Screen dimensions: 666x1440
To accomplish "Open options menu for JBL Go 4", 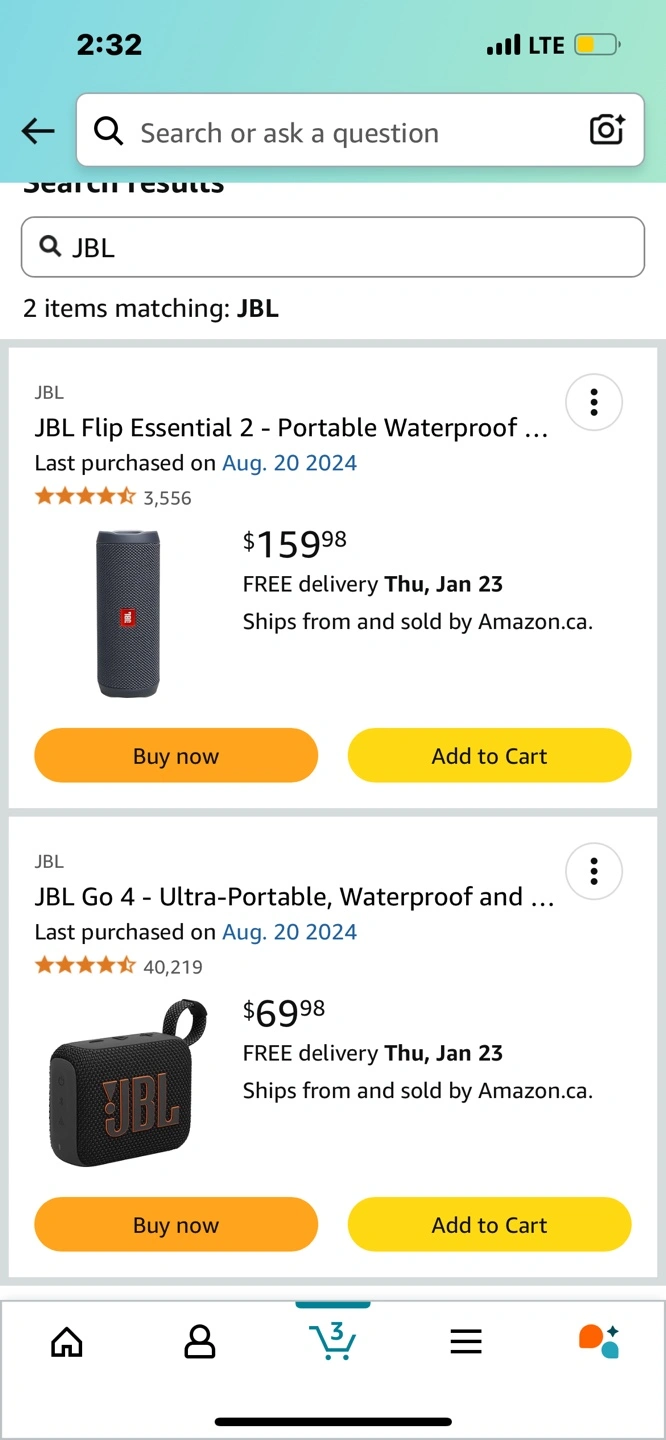I will click(x=594, y=871).
